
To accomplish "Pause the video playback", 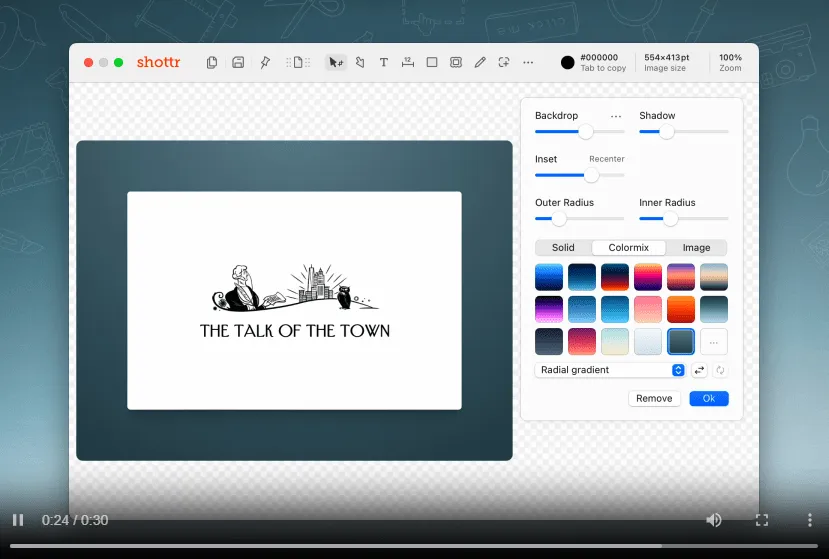I will pyautogui.click(x=18, y=520).
